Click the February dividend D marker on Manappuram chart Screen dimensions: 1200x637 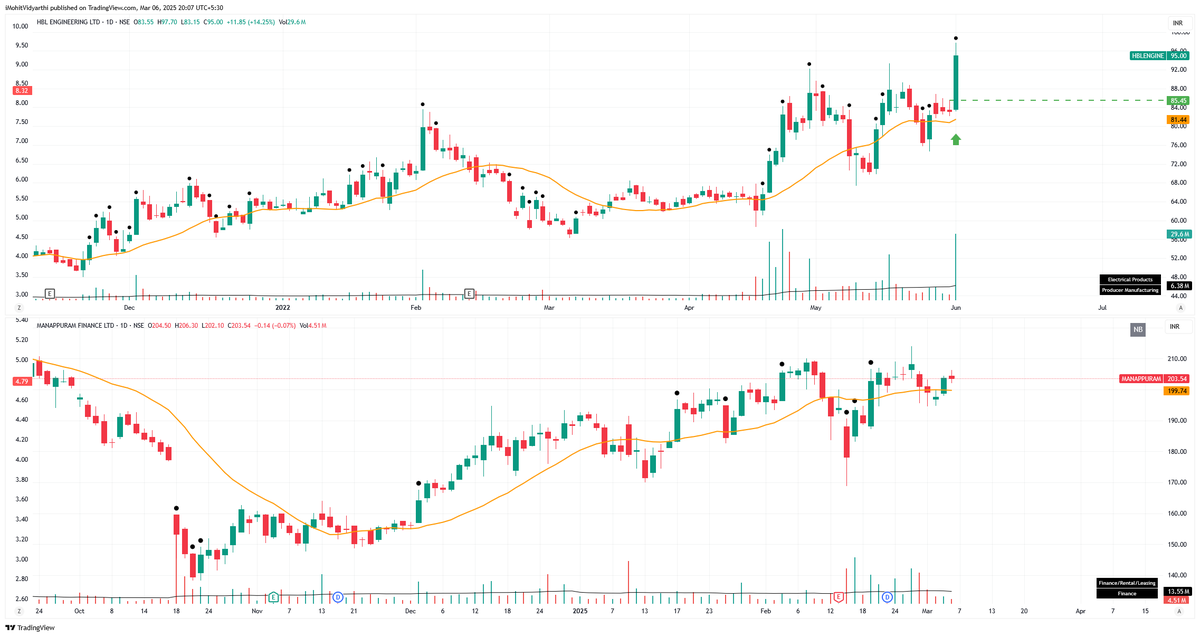pyautogui.click(x=887, y=596)
